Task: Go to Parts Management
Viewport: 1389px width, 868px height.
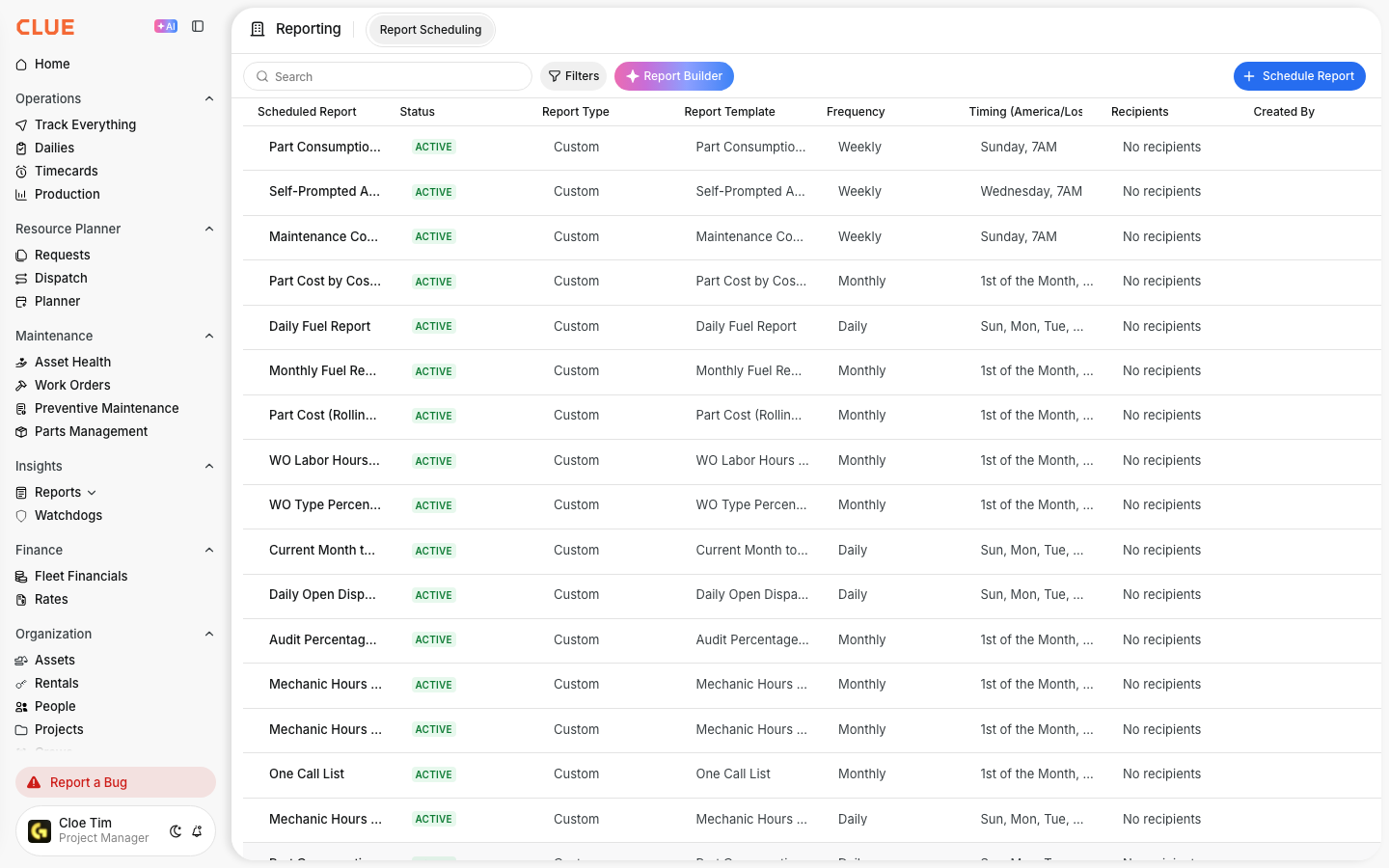Action: (91, 431)
